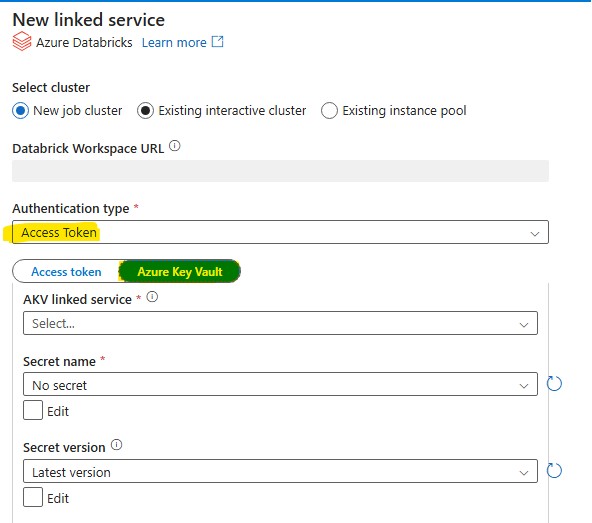Click info icon next to Databrick Workspace URL
This screenshot has height=523, width=592.
(174, 146)
